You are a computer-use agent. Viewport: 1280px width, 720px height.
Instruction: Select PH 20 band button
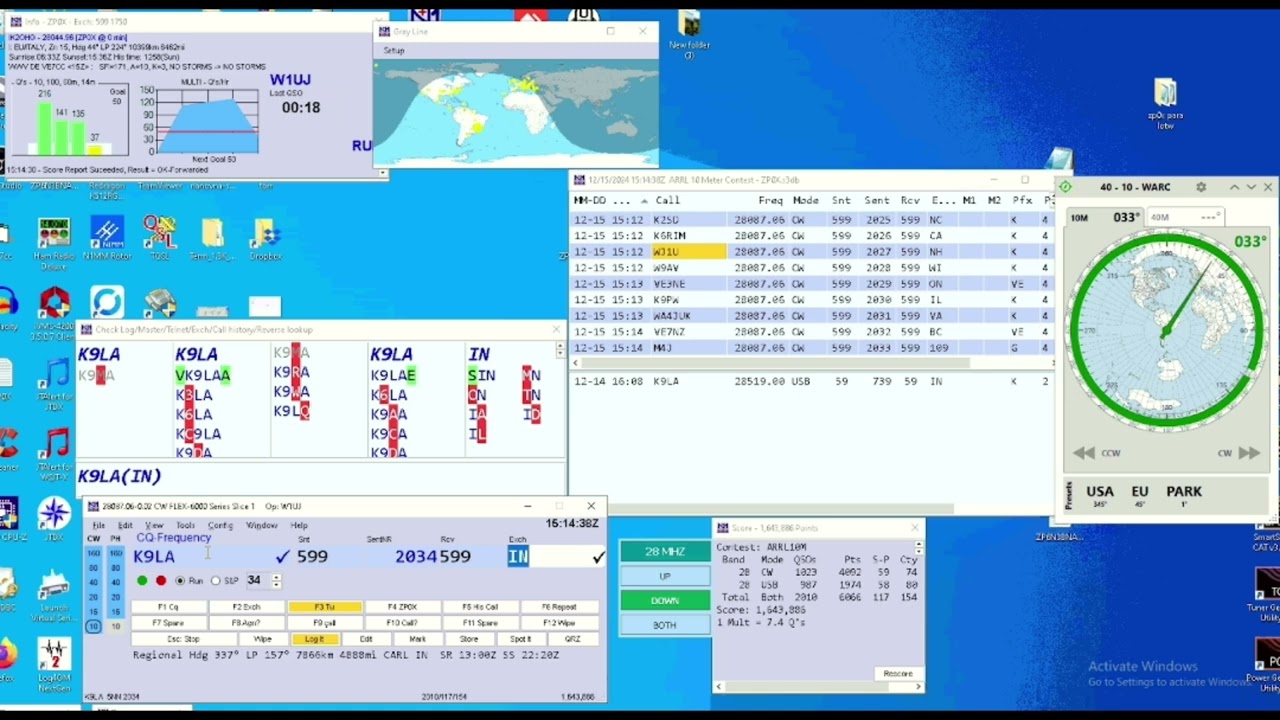tap(116, 597)
